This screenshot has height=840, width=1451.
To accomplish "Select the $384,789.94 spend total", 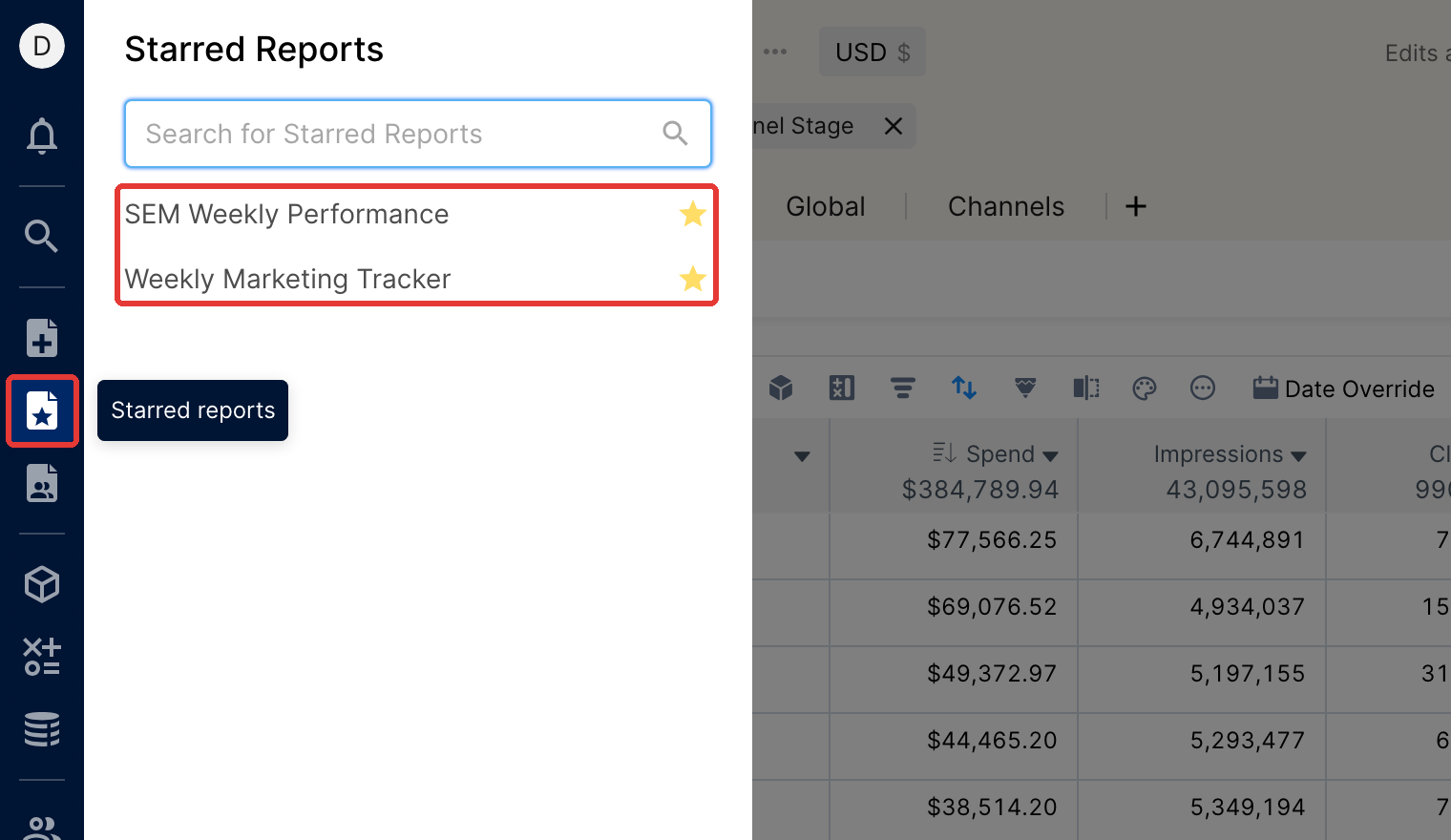I will pos(980,490).
